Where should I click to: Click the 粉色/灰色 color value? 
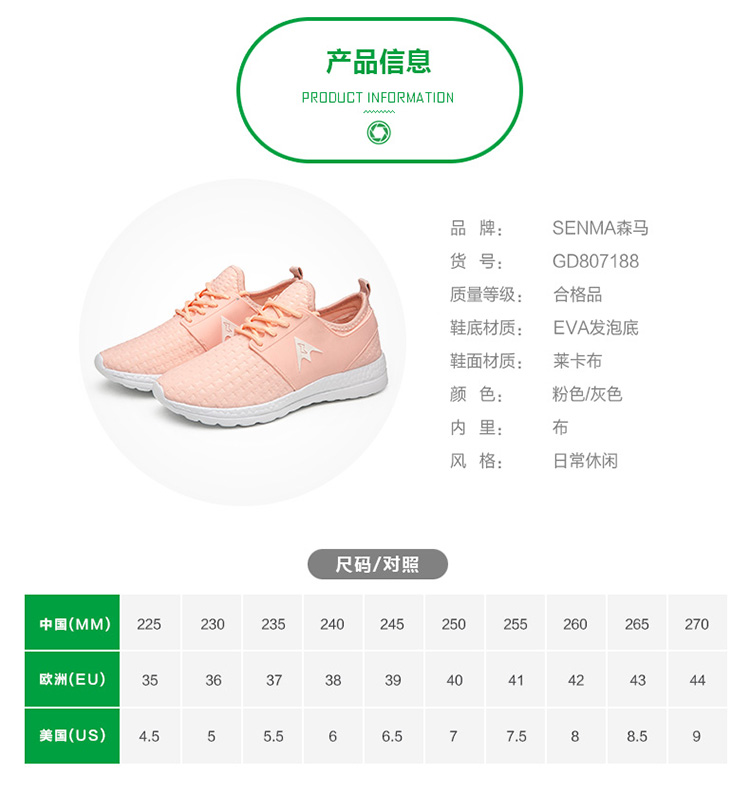click(587, 394)
